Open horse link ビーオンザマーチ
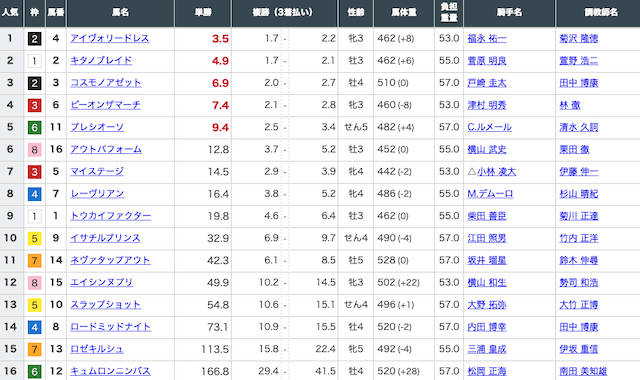 coord(105,105)
